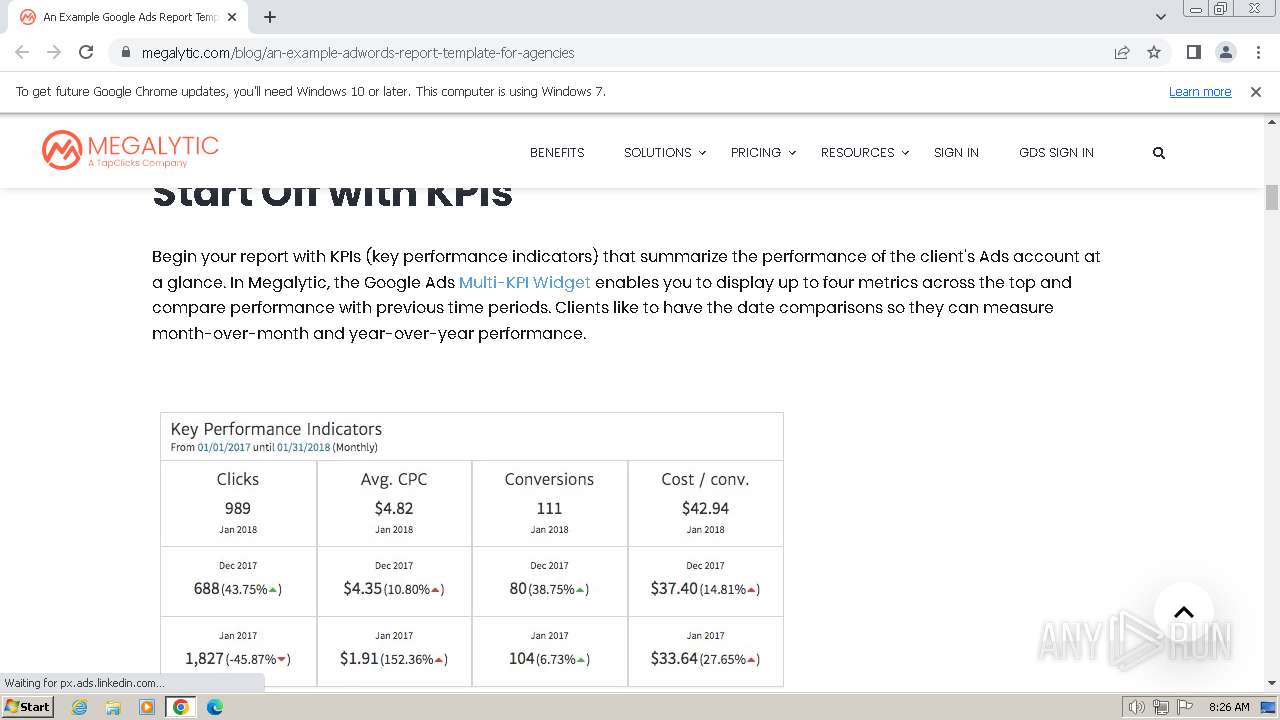Viewport: 1280px width, 720px height.
Task: Click the Sign In link
Action: (956, 153)
